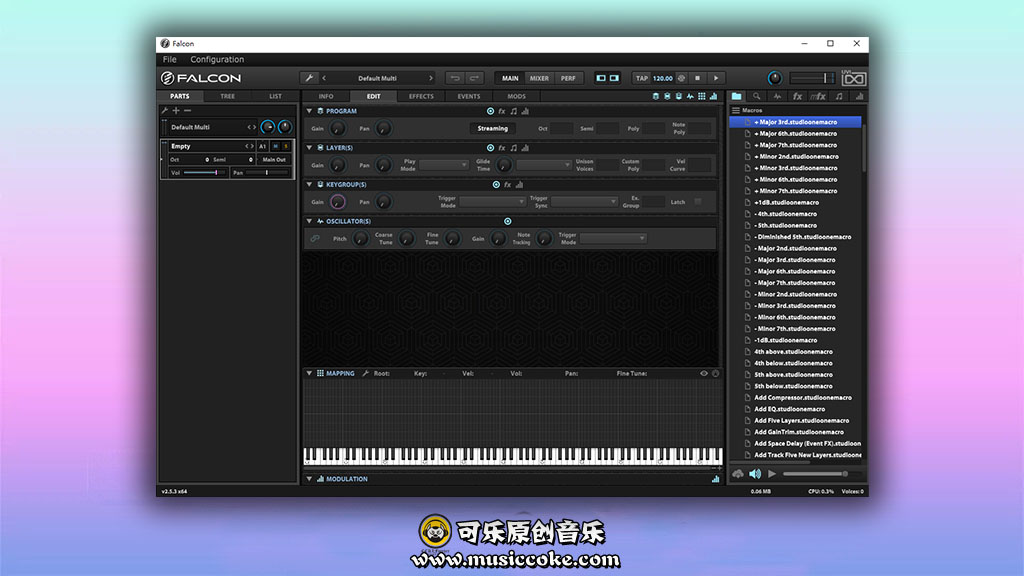Add a new part with the plus icon
Viewport: 1024px width, 576px height.
point(176,111)
